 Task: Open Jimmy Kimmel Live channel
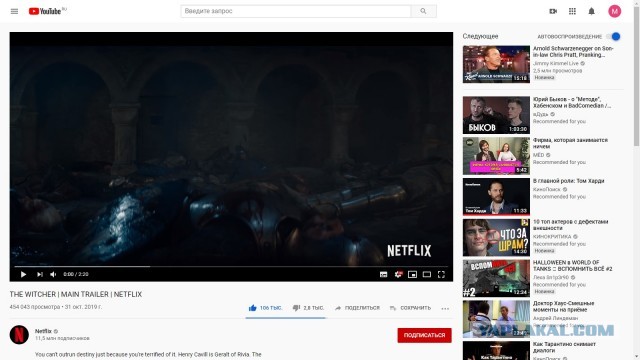point(556,63)
